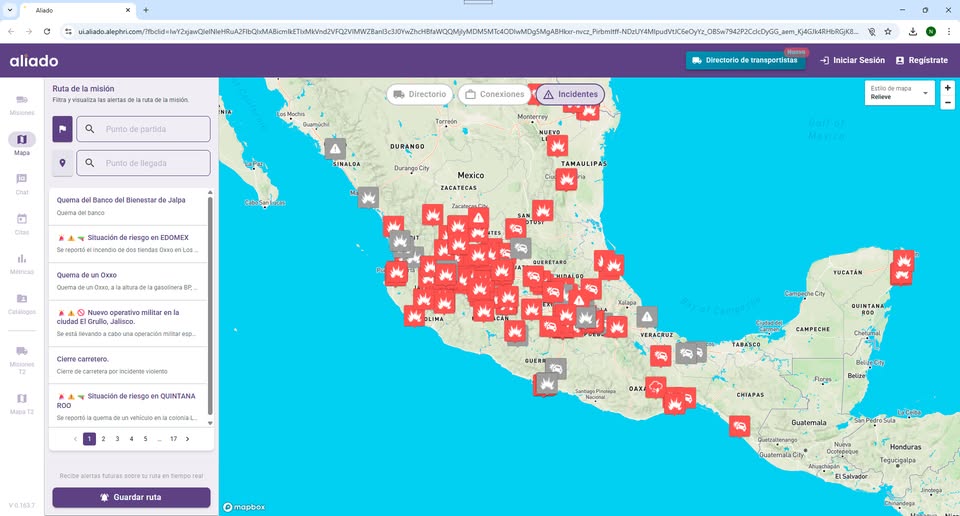
Task: Go to alerts page 3
Action: coord(118,439)
